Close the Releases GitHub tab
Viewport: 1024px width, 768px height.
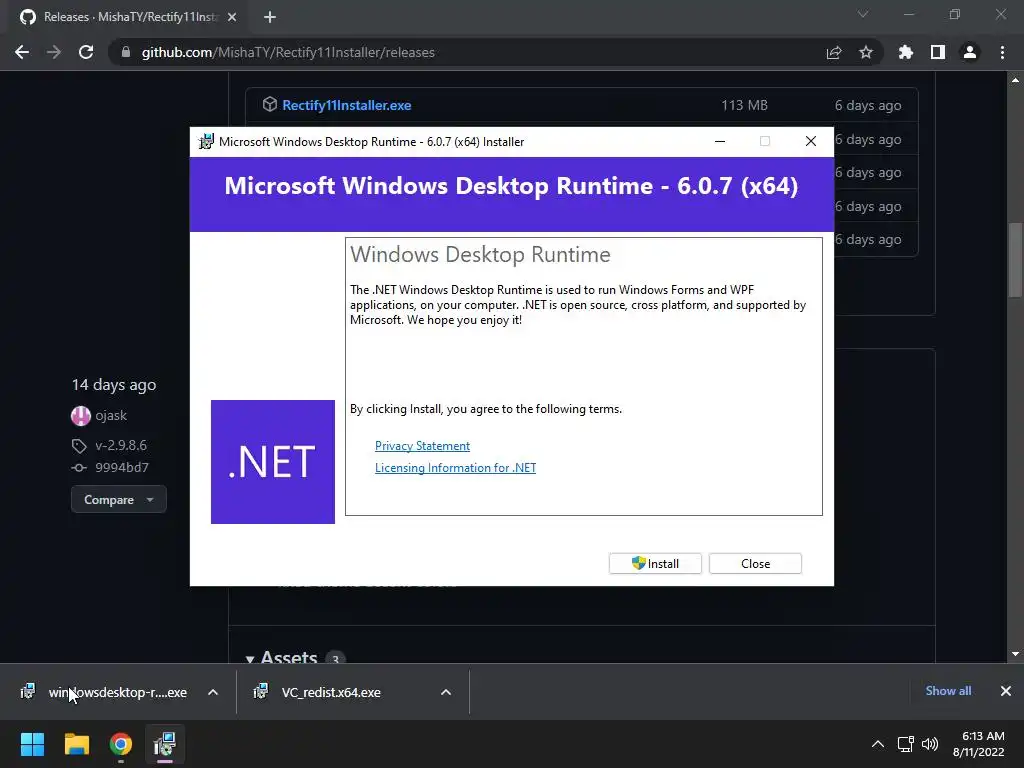232,17
